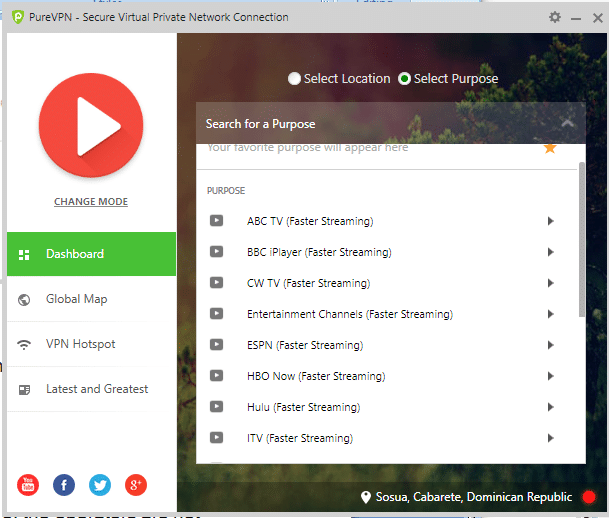Click the streaming icon beside CW TV
609x518 pixels.
pos(216,282)
